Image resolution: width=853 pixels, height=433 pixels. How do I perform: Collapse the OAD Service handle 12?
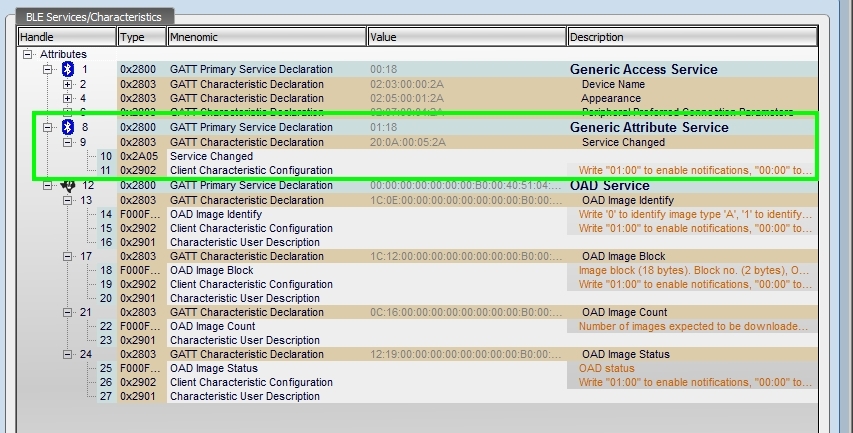point(48,185)
